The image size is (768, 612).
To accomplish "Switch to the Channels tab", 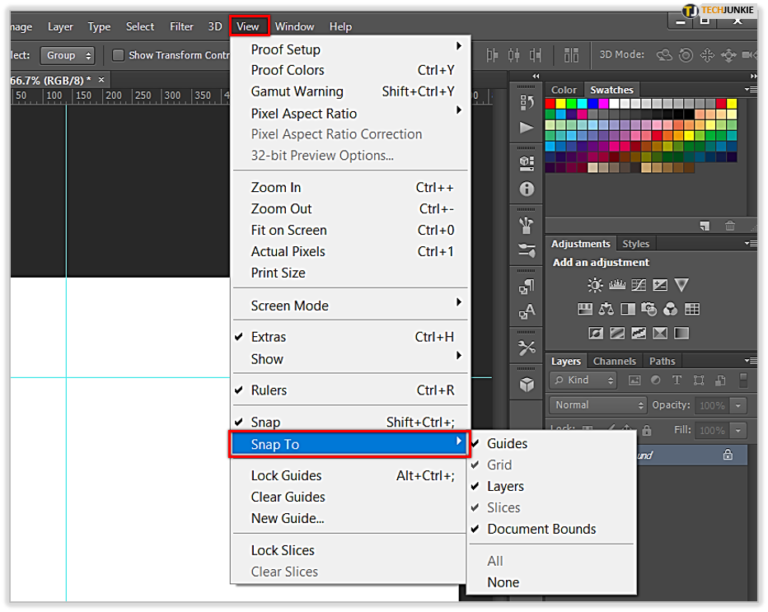I will tap(614, 361).
